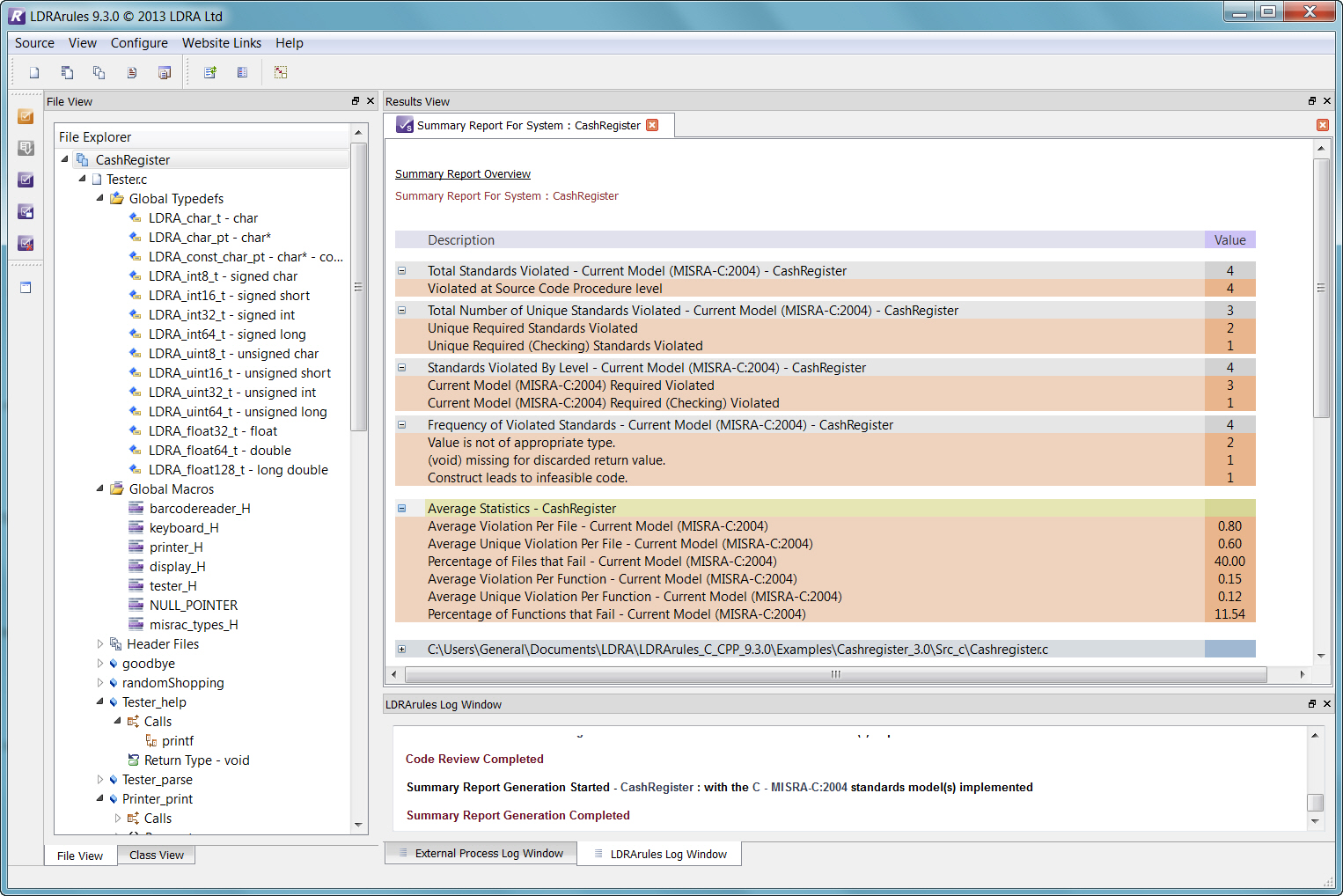
Task: Click the gray download-arrow icon in the left sidebar
Action: [x=26, y=149]
